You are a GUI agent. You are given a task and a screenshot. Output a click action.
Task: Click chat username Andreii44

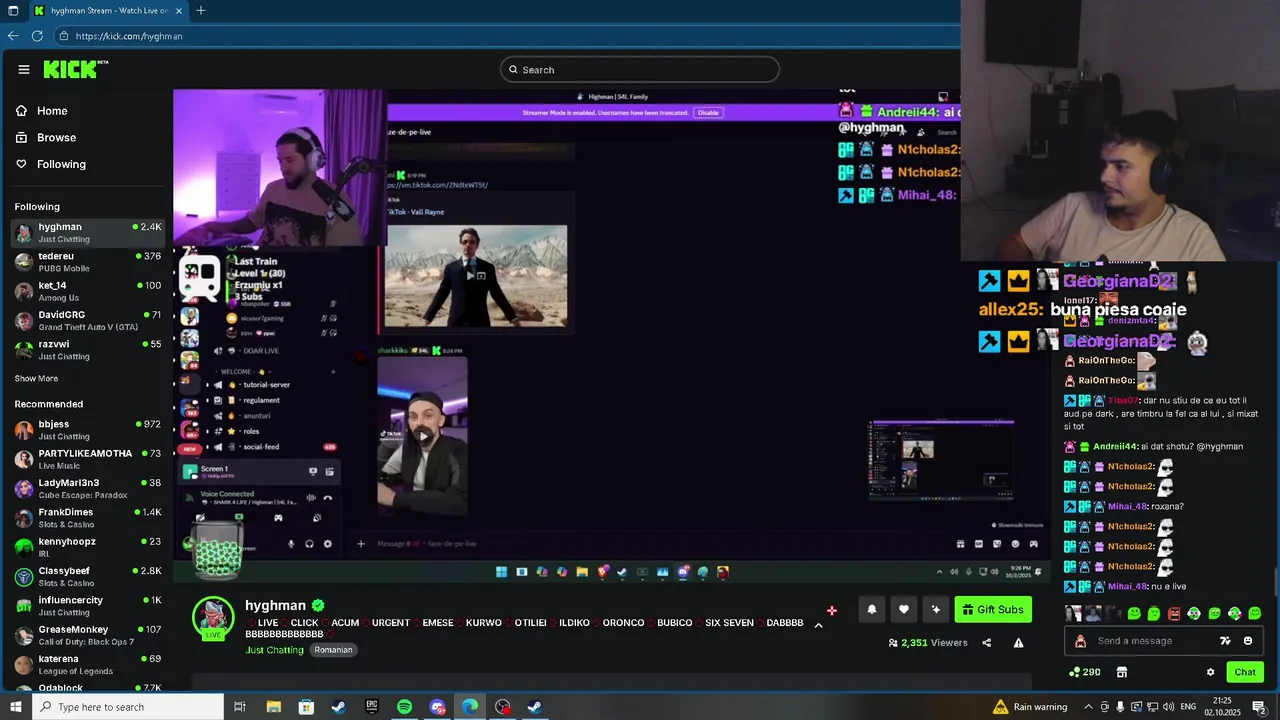1115,446
